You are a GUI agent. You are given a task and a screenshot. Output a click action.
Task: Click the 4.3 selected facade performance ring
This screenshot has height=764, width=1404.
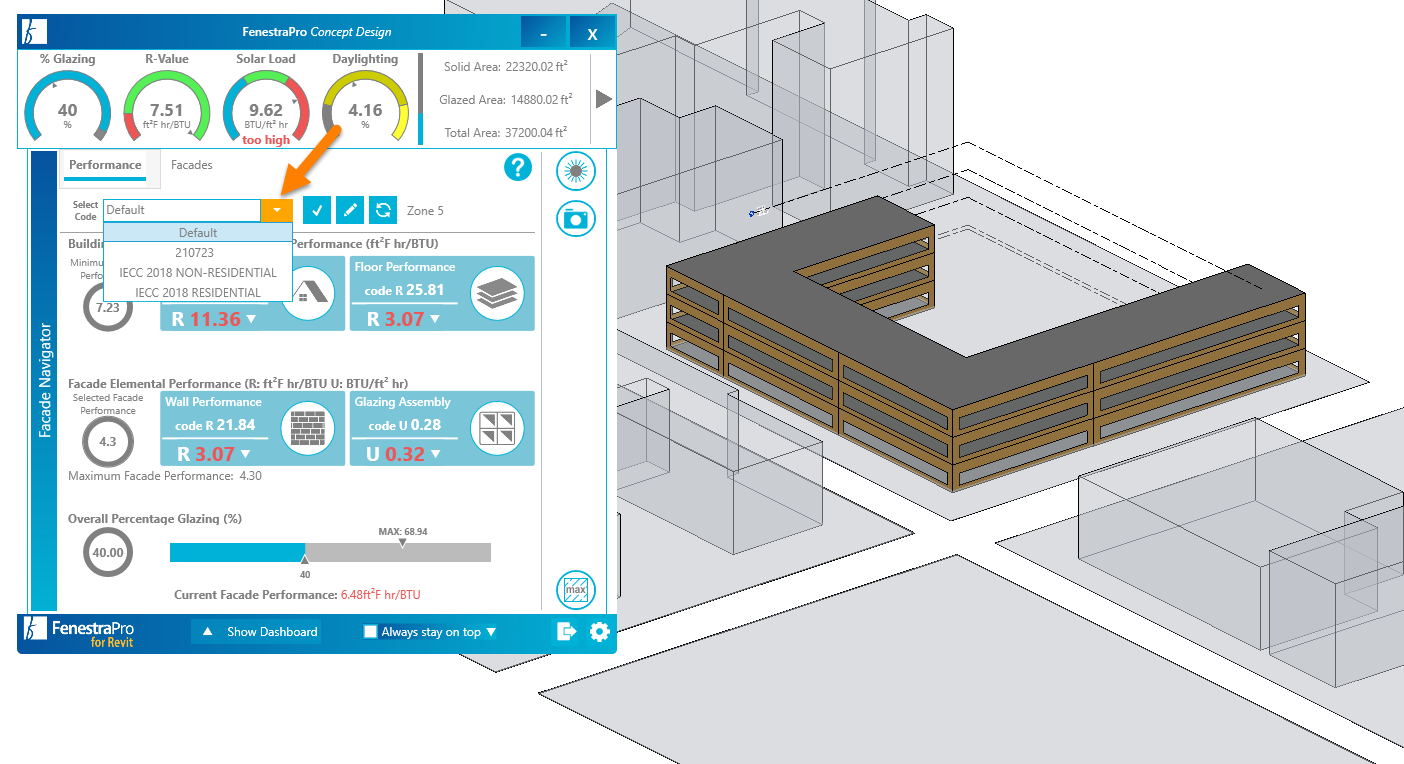click(x=108, y=442)
